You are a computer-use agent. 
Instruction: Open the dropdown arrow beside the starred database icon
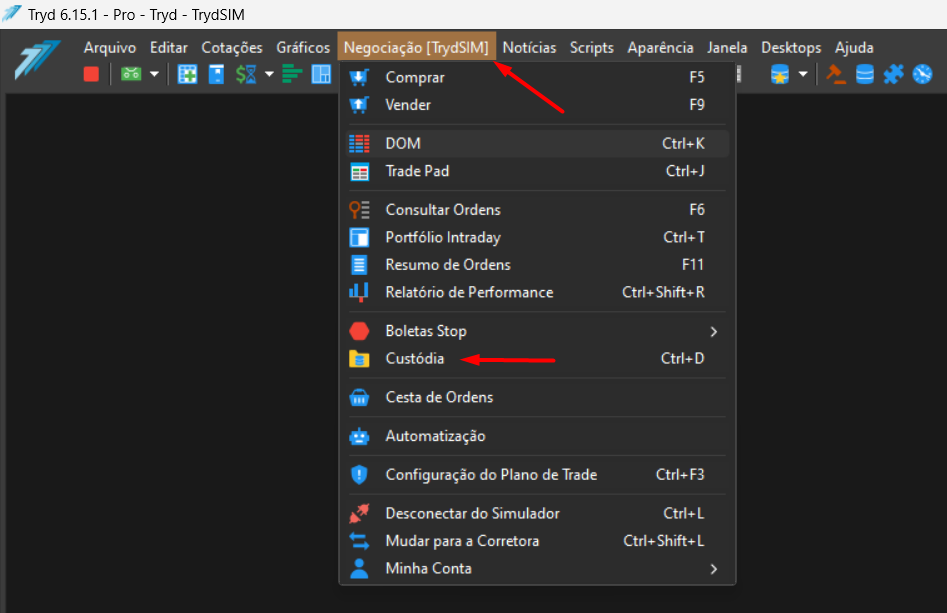click(803, 74)
